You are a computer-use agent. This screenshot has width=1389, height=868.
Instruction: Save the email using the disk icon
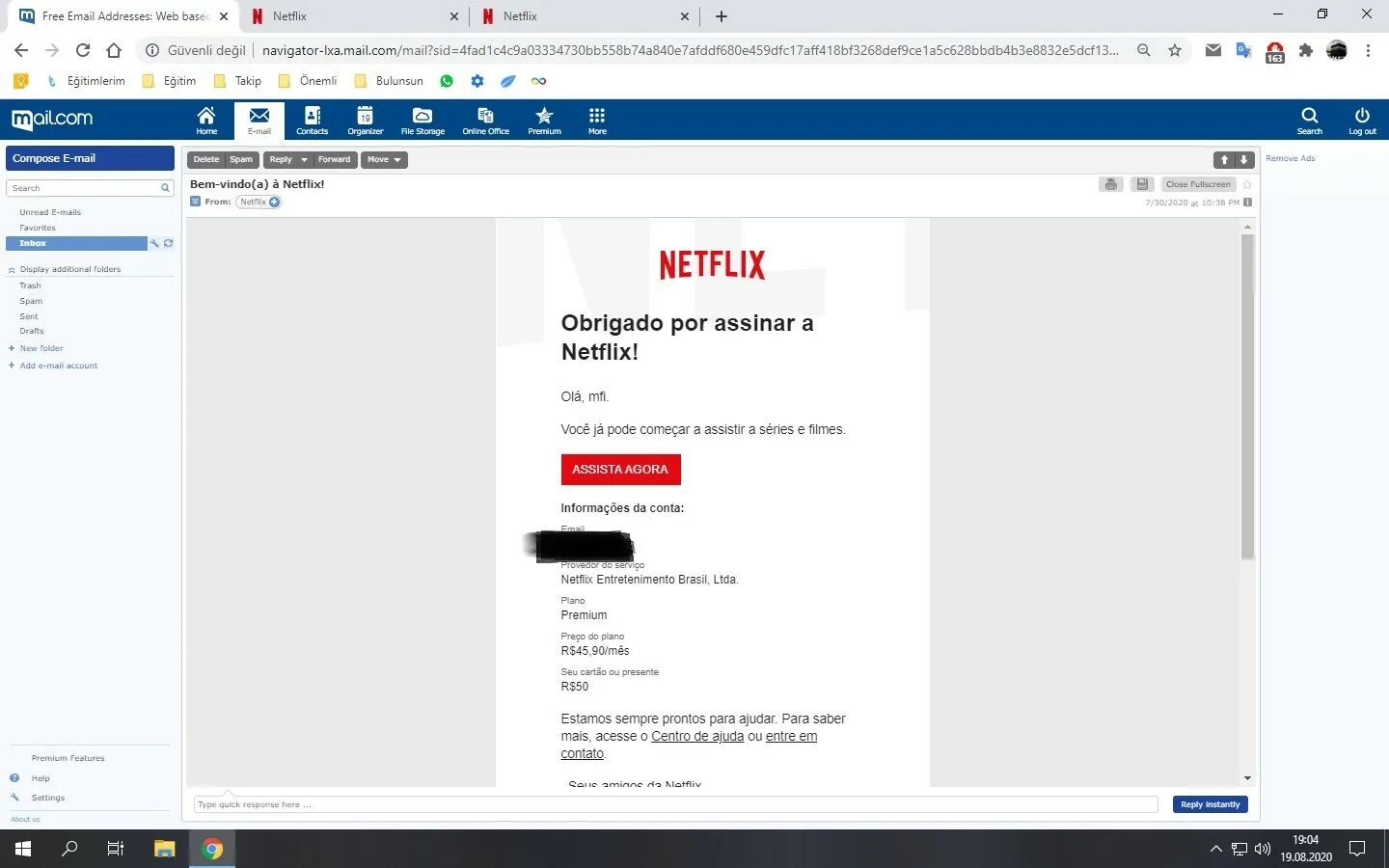tap(1142, 184)
